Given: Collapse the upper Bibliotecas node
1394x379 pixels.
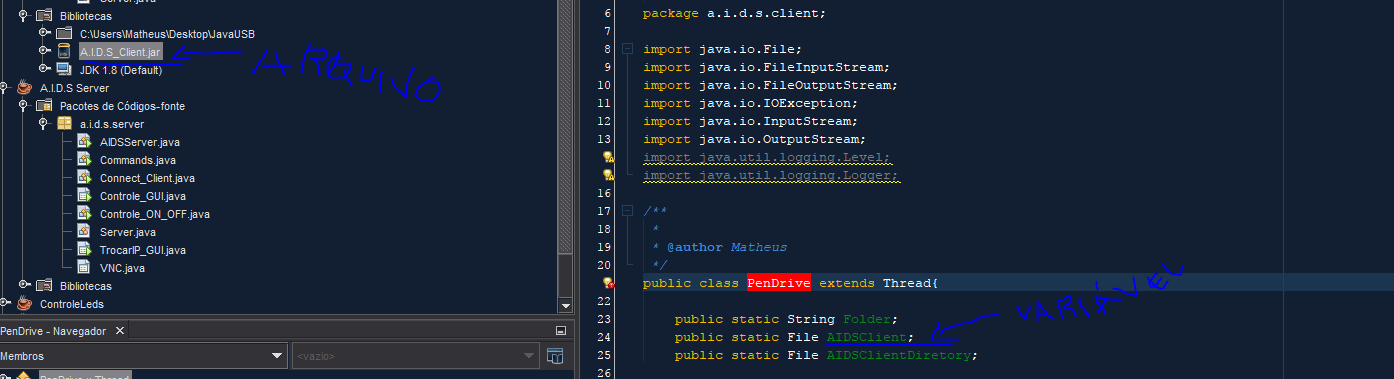Looking at the screenshot, I should point(24,15).
